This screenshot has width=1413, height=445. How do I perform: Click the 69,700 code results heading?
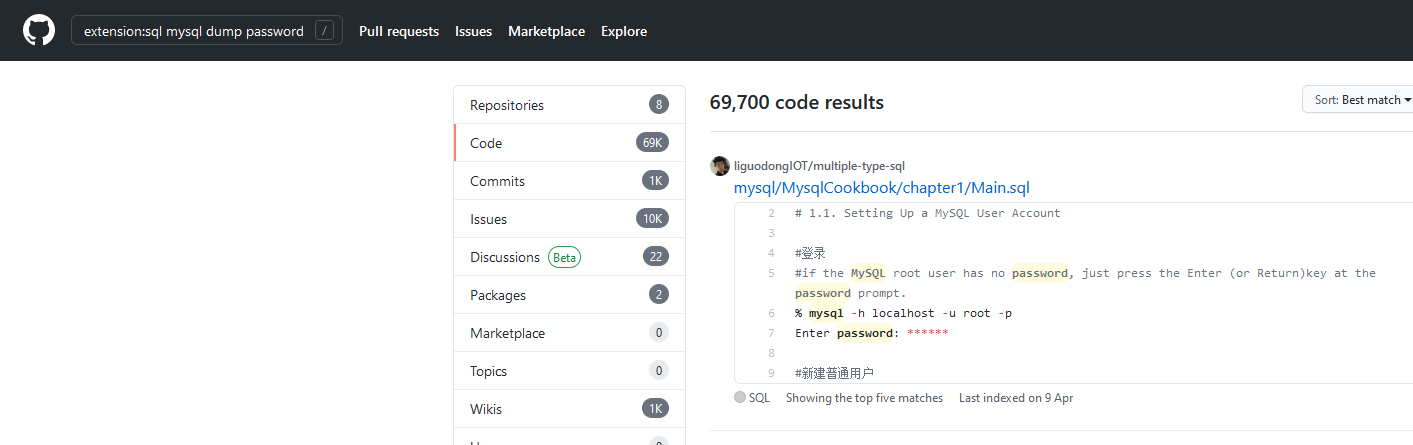(797, 102)
